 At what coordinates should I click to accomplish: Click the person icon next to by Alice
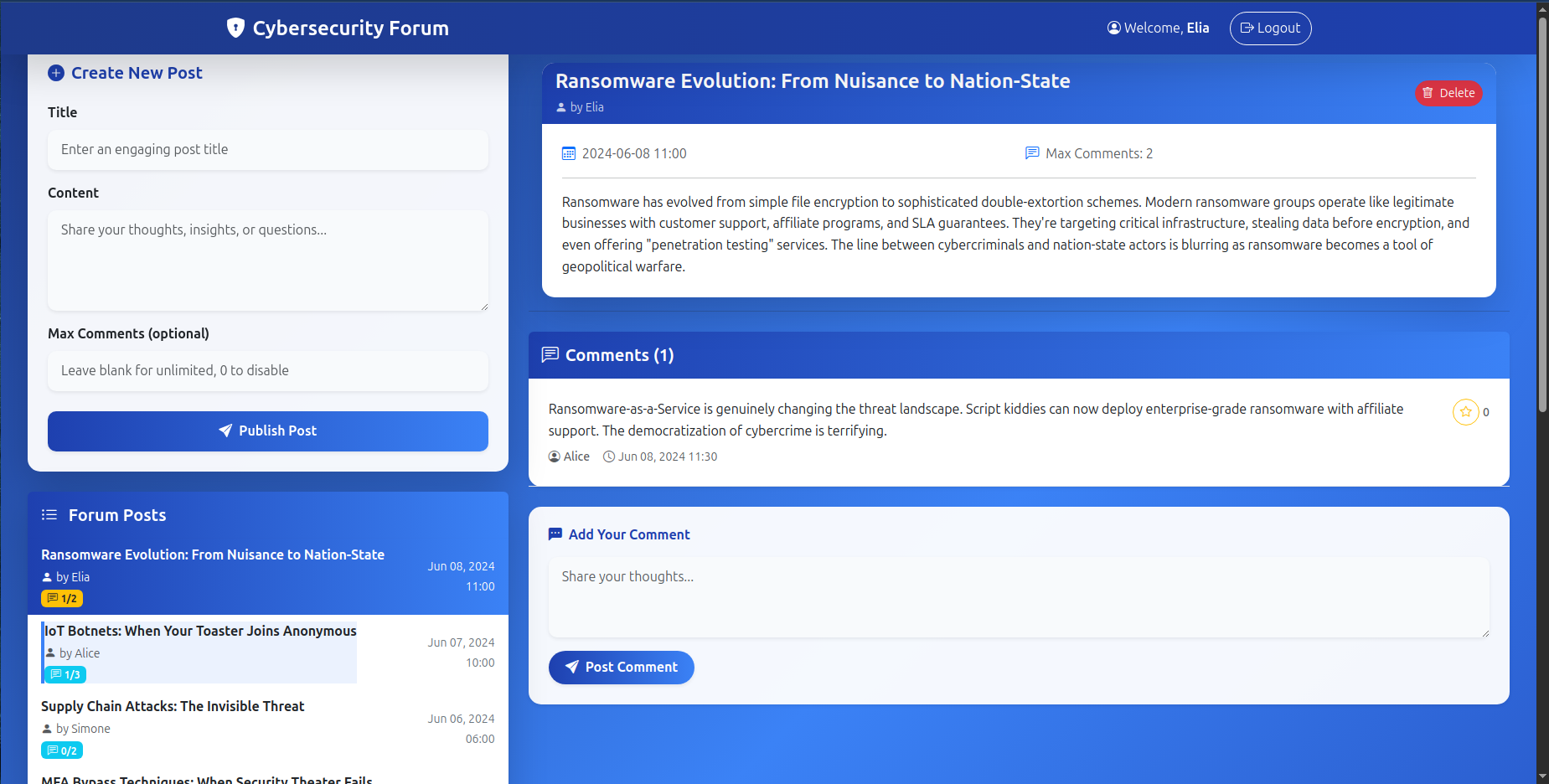(50, 652)
